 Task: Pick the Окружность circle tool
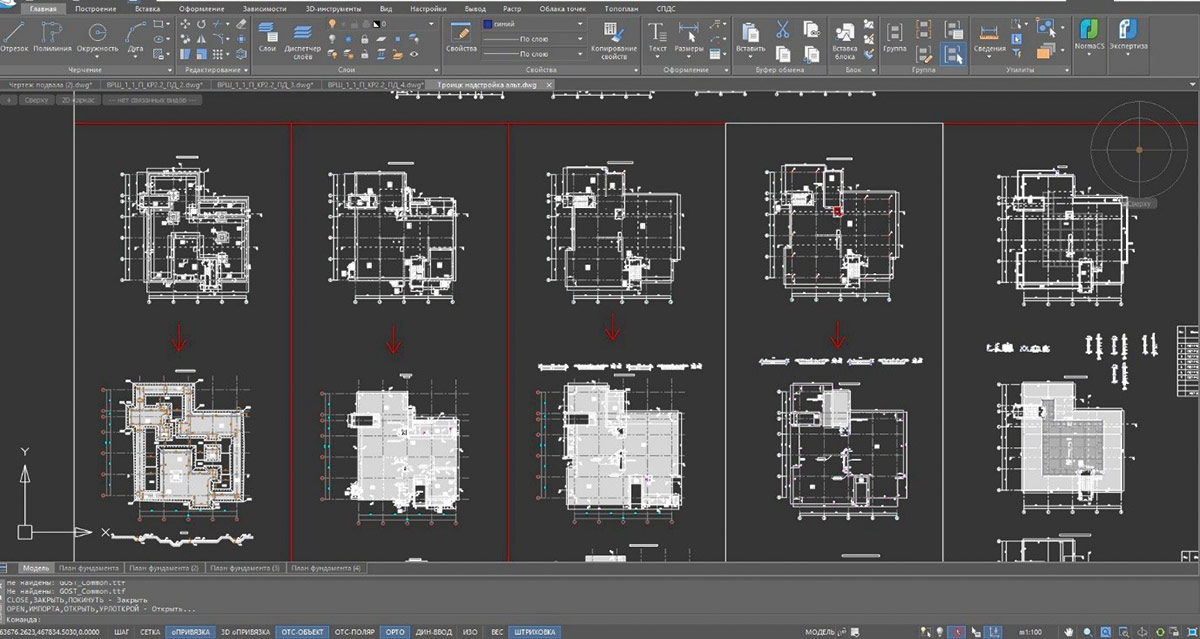[x=96, y=33]
